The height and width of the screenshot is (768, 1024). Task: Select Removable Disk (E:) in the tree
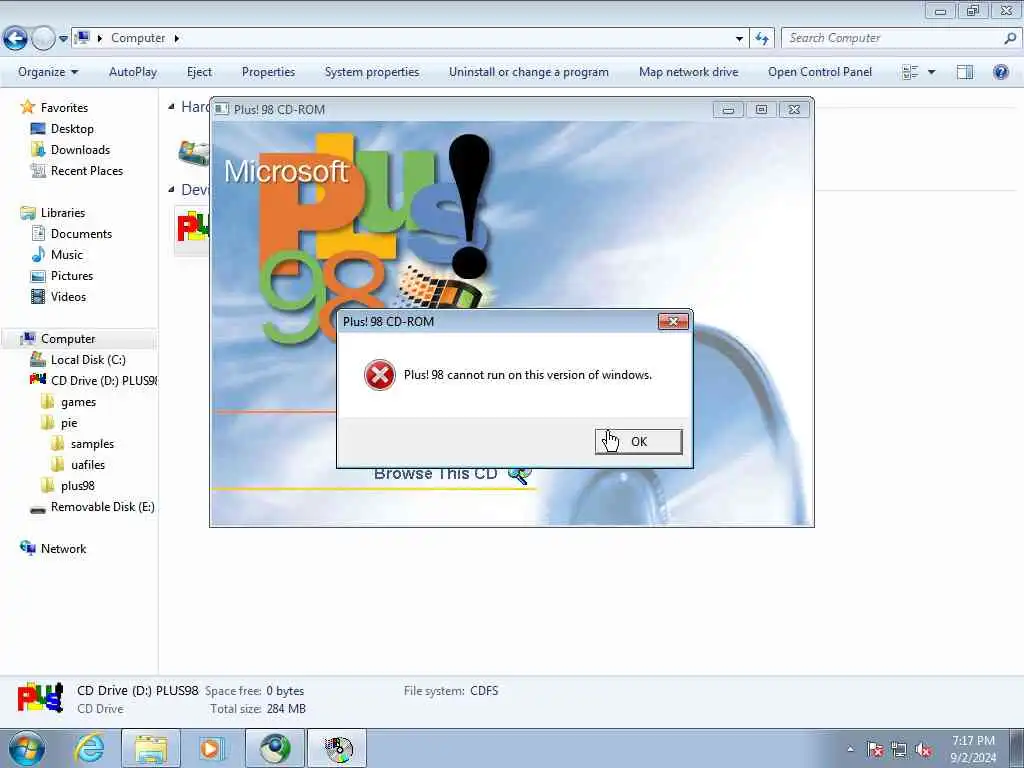click(x=103, y=507)
